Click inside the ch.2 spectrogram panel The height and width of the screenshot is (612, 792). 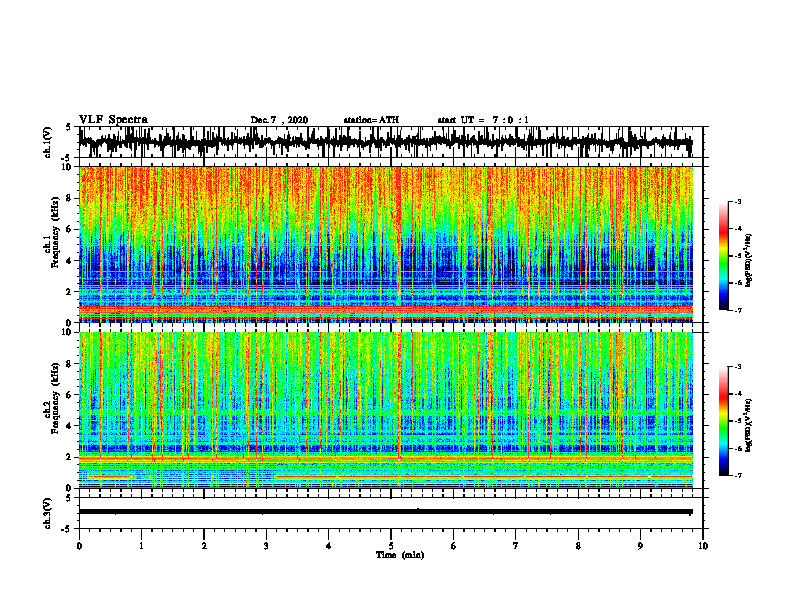[x=385, y=410]
